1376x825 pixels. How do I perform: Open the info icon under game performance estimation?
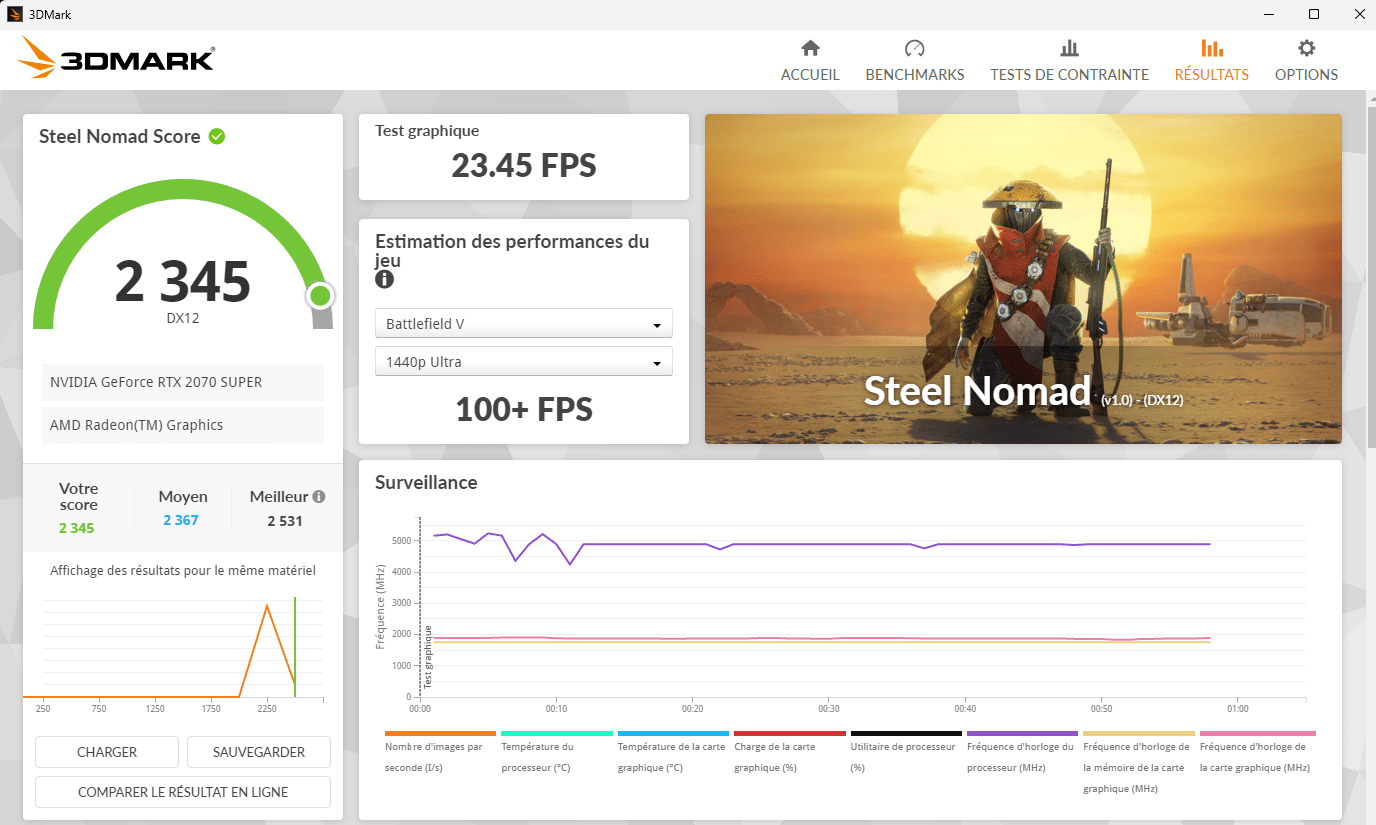click(x=384, y=280)
